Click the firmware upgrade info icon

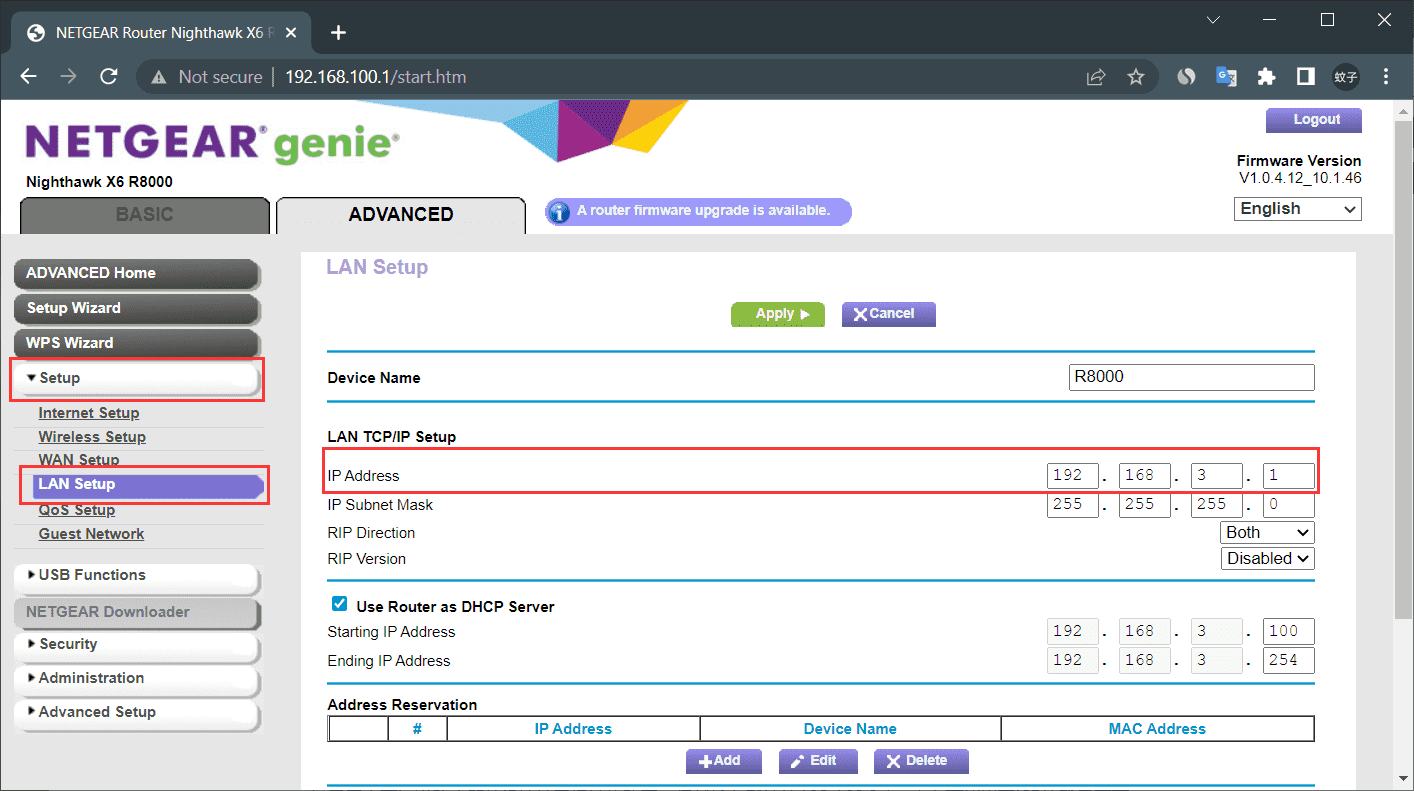click(x=561, y=212)
